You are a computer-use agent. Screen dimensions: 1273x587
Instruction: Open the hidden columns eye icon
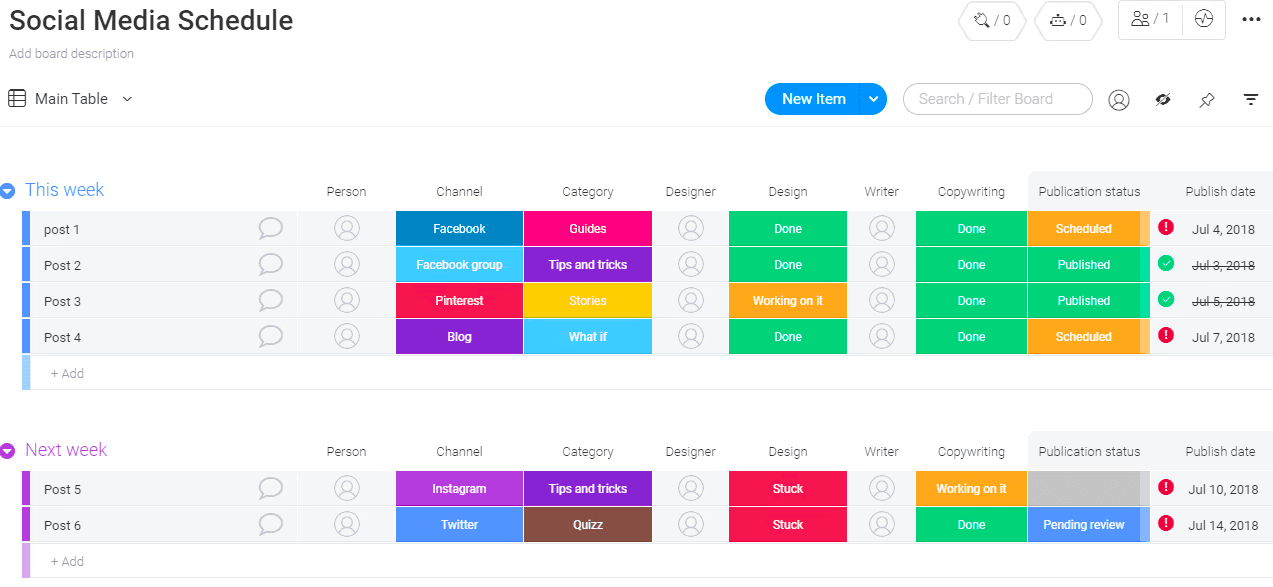[x=1162, y=99]
